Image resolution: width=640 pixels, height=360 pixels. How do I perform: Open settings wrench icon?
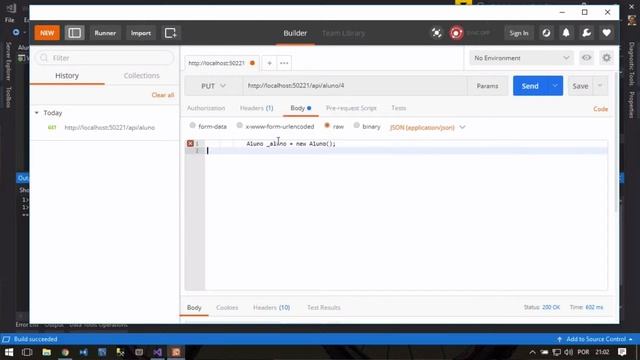click(x=587, y=33)
